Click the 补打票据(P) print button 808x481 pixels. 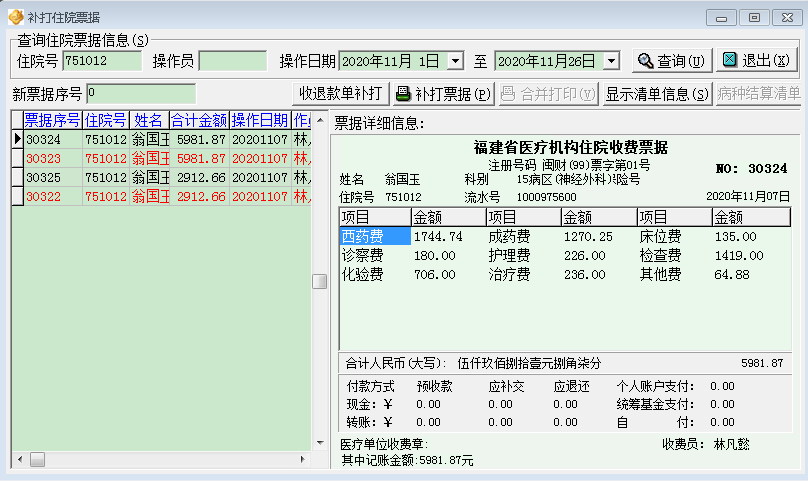(x=443, y=94)
